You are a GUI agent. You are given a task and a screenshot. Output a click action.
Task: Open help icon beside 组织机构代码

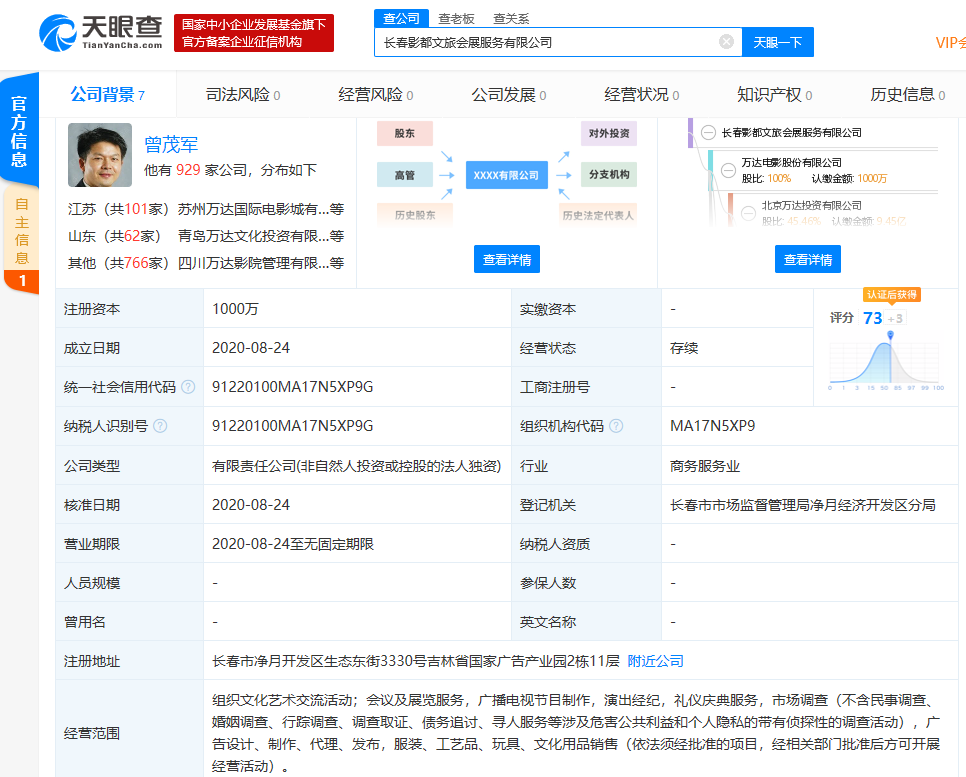pyautogui.click(x=616, y=426)
